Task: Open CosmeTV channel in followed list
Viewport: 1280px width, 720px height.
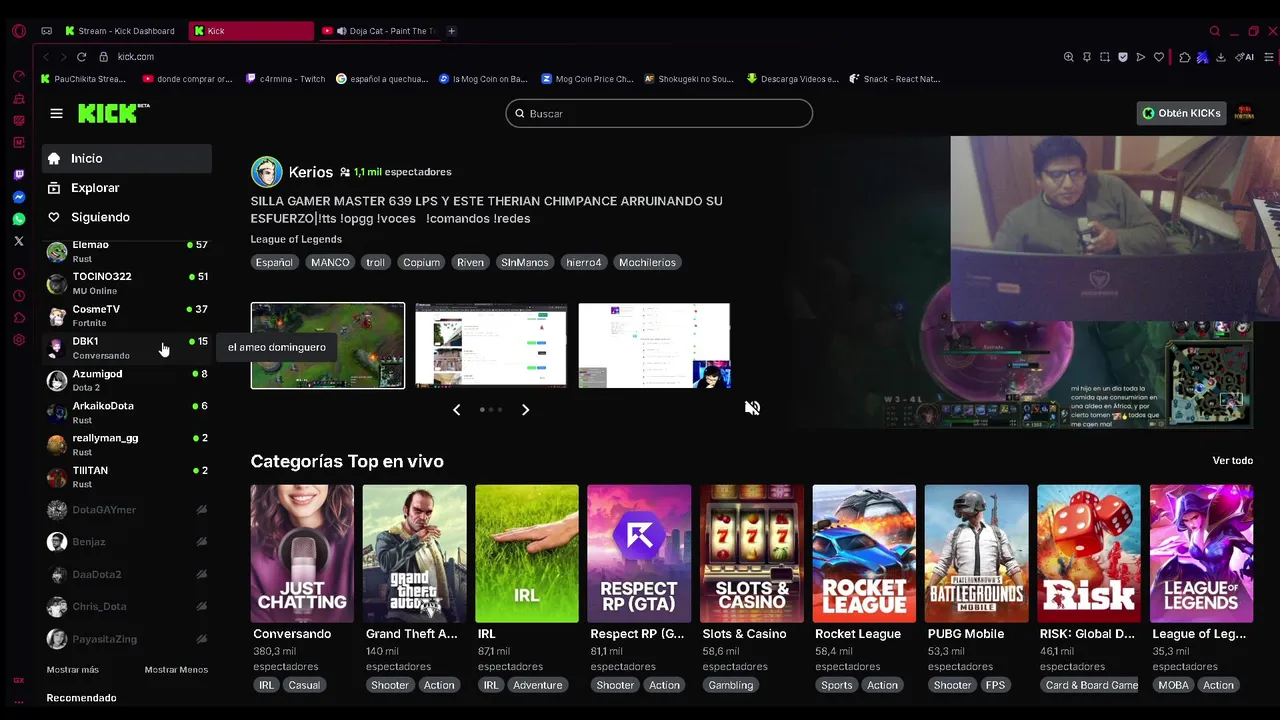Action: (127, 316)
